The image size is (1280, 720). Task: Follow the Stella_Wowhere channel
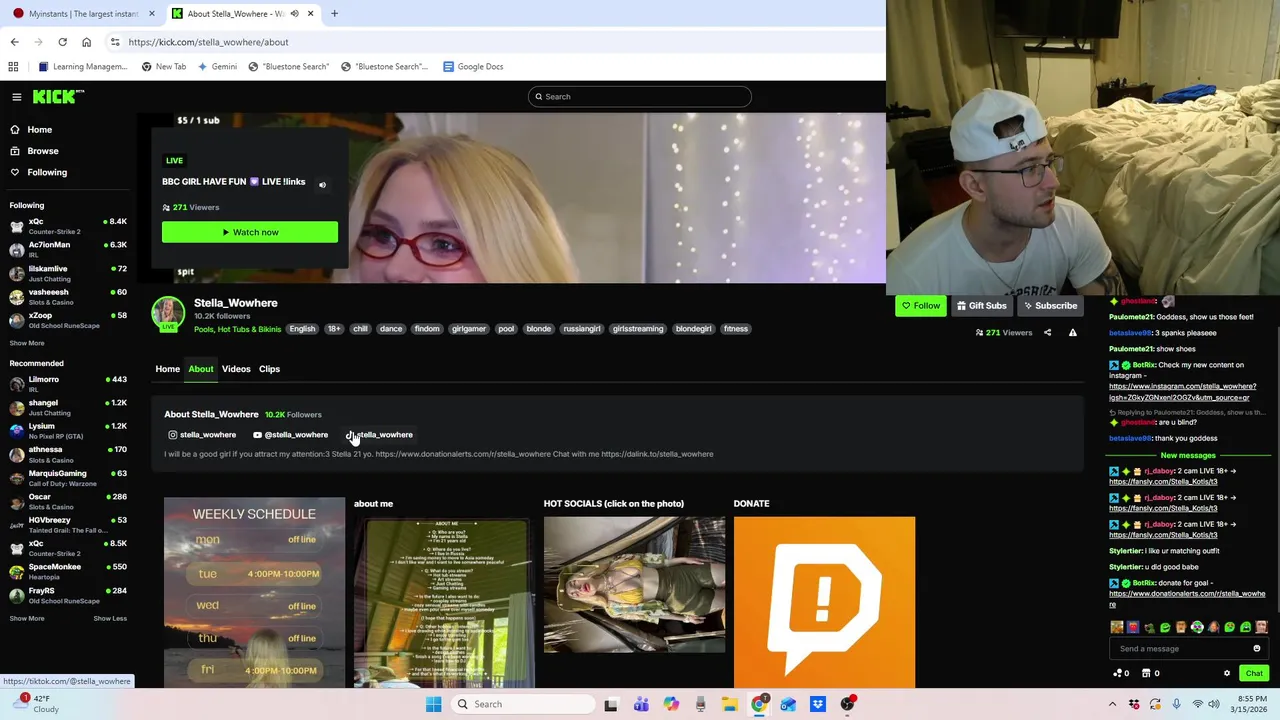tap(920, 306)
